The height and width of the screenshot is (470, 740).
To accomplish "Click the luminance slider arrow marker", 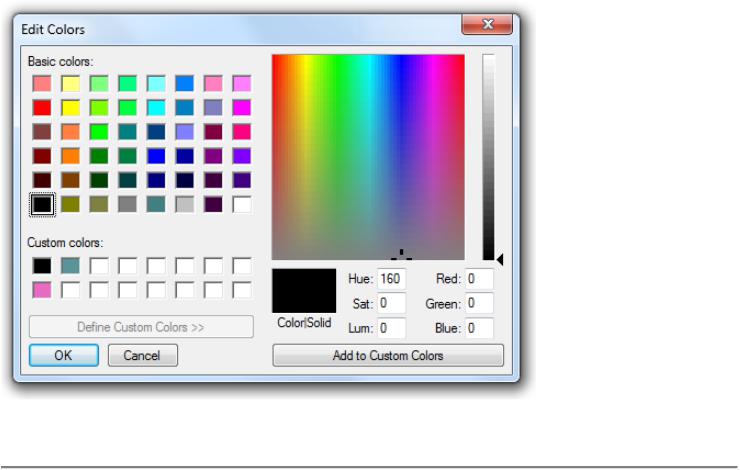I will [x=500, y=259].
